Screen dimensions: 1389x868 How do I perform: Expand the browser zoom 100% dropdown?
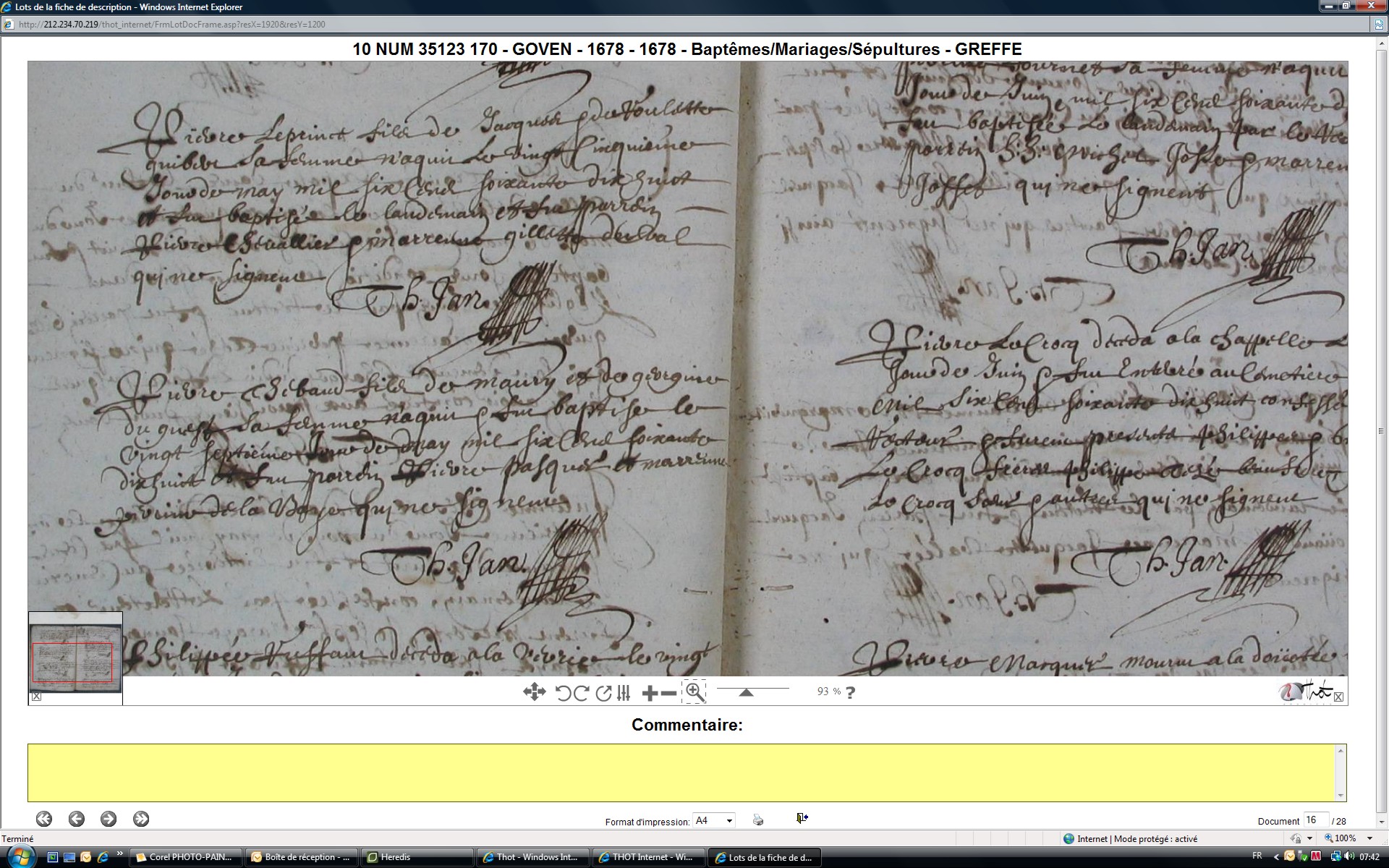coord(1369,838)
